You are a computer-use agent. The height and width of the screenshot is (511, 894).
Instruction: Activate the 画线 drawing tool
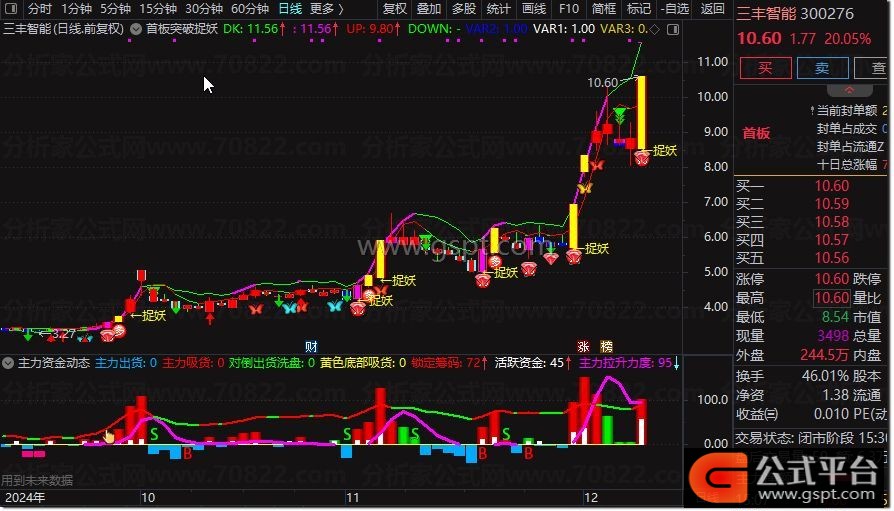point(534,9)
